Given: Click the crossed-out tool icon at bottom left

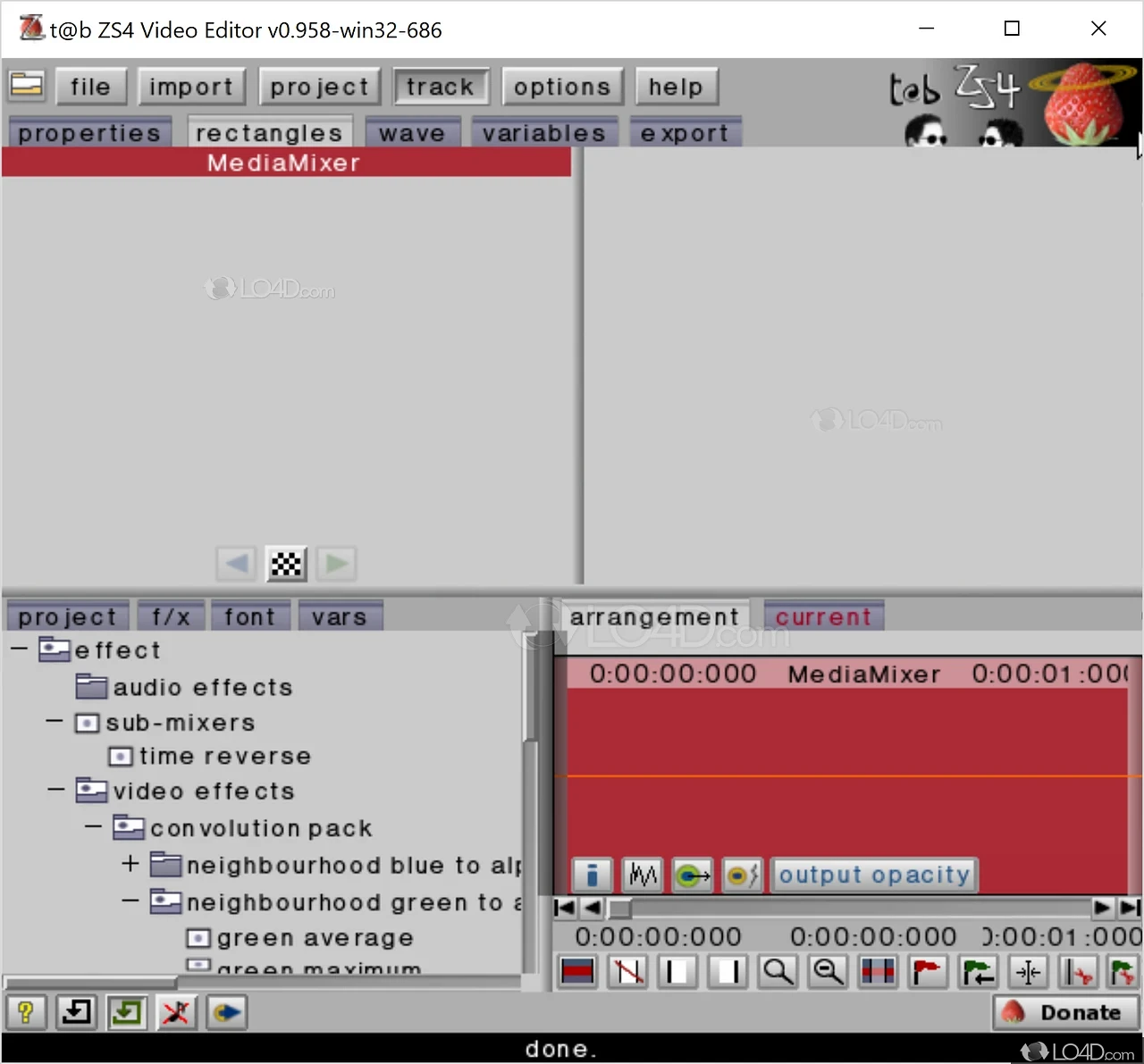Looking at the screenshot, I should (176, 1012).
